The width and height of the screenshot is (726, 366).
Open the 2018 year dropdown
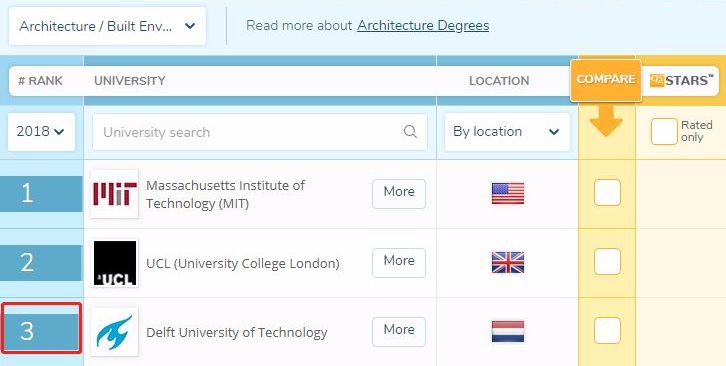click(41, 132)
